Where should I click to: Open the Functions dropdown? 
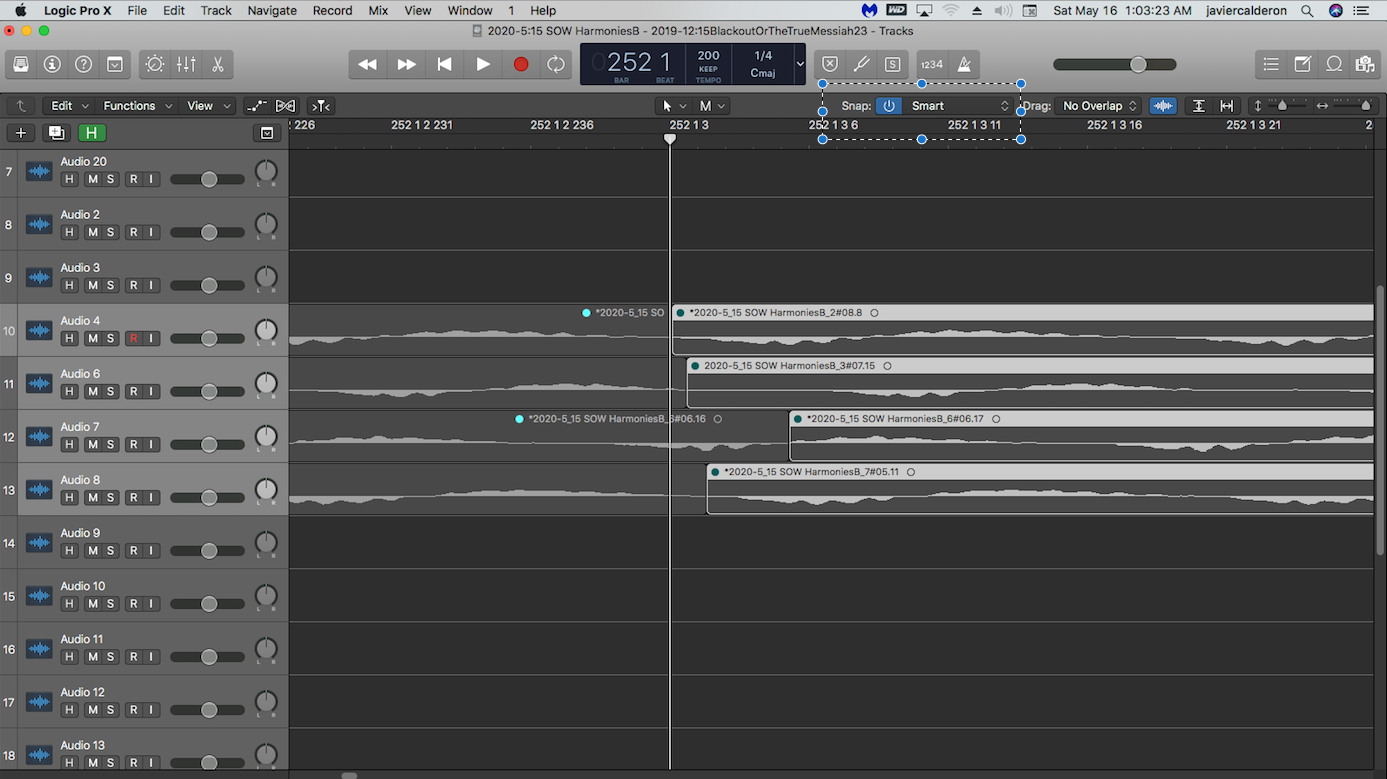pyautogui.click(x=137, y=106)
